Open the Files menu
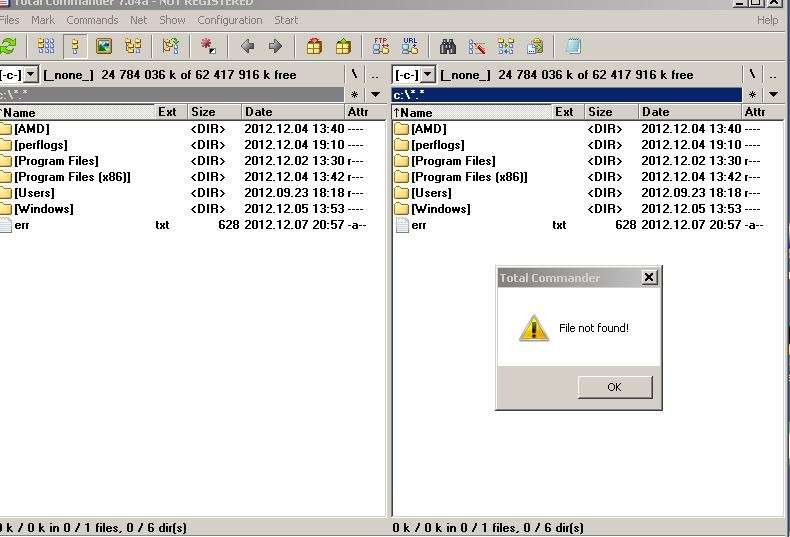790x537 pixels. coord(9,20)
